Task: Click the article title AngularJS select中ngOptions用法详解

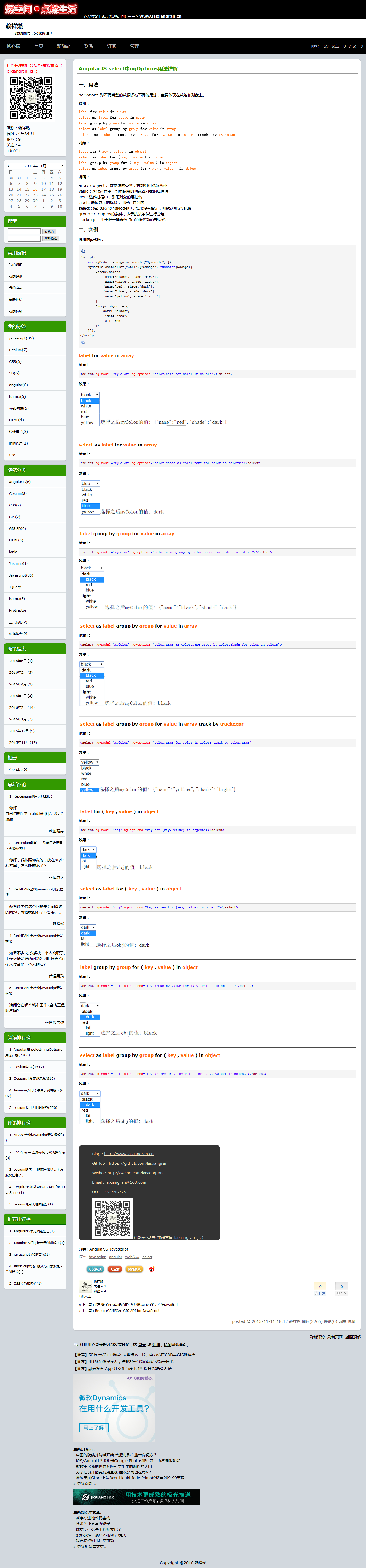Action: pyautogui.click(x=128, y=68)
